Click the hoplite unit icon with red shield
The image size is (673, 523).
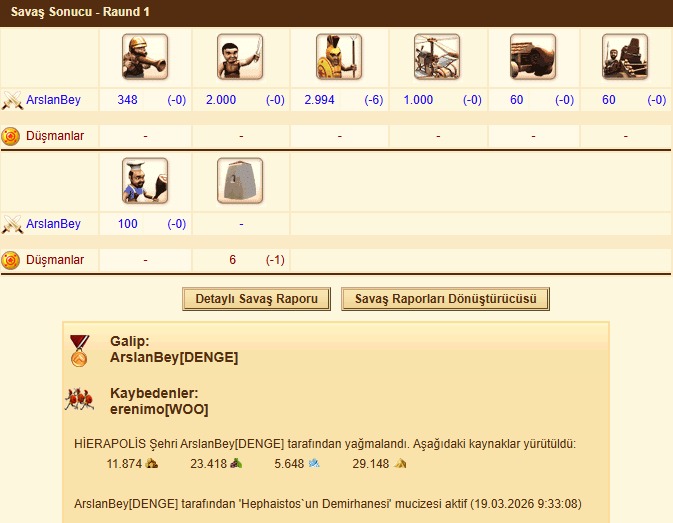pos(339,57)
